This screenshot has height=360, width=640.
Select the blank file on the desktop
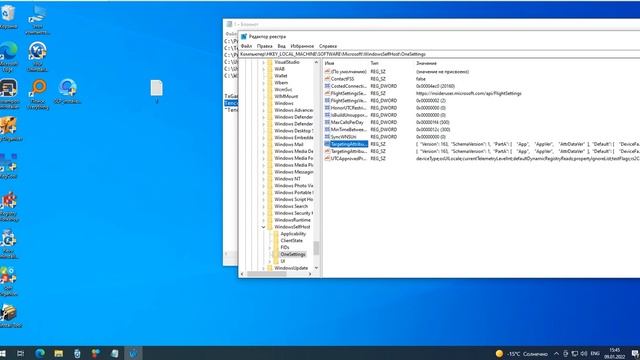156,91
